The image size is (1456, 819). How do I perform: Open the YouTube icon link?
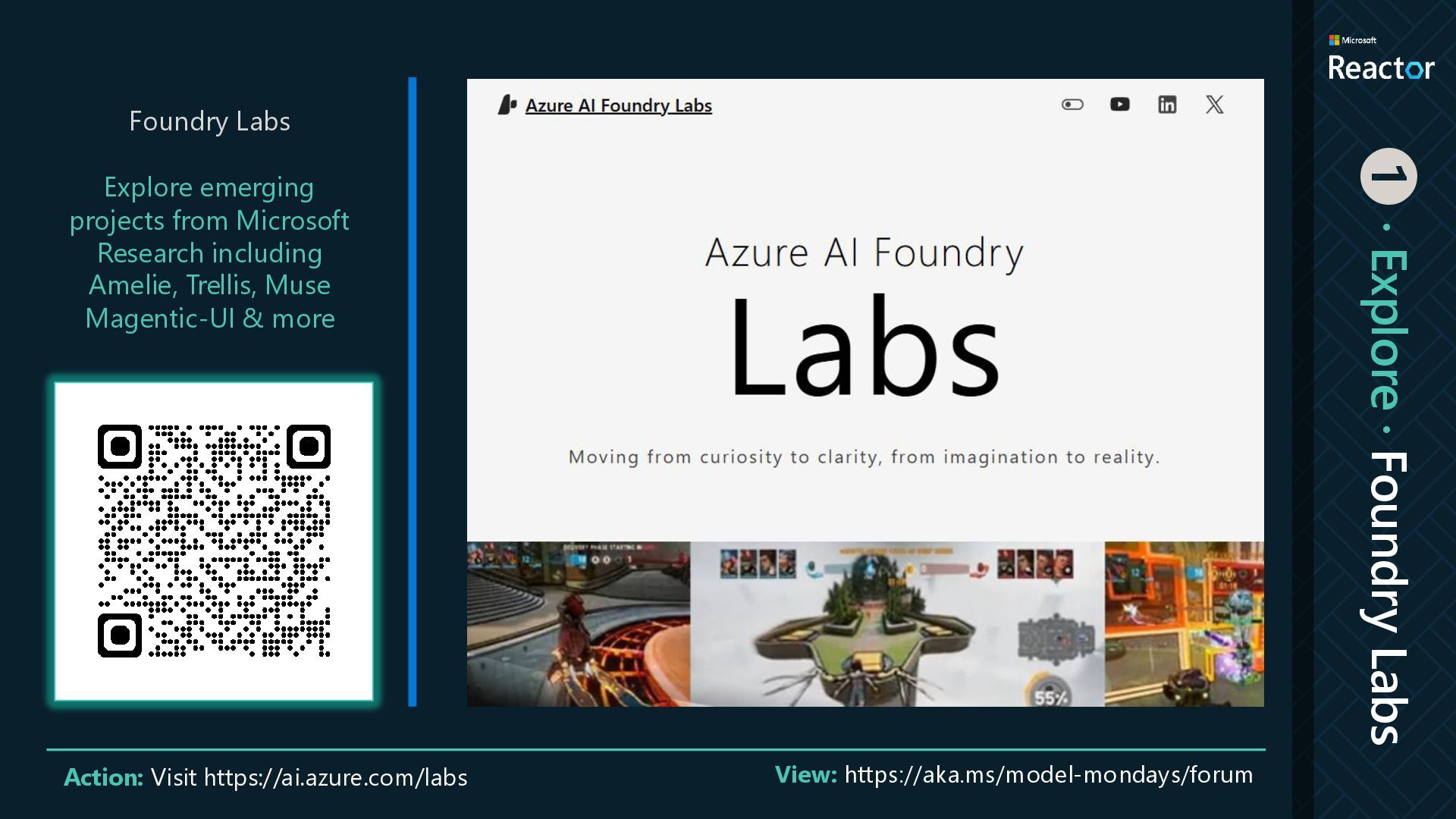point(1120,104)
